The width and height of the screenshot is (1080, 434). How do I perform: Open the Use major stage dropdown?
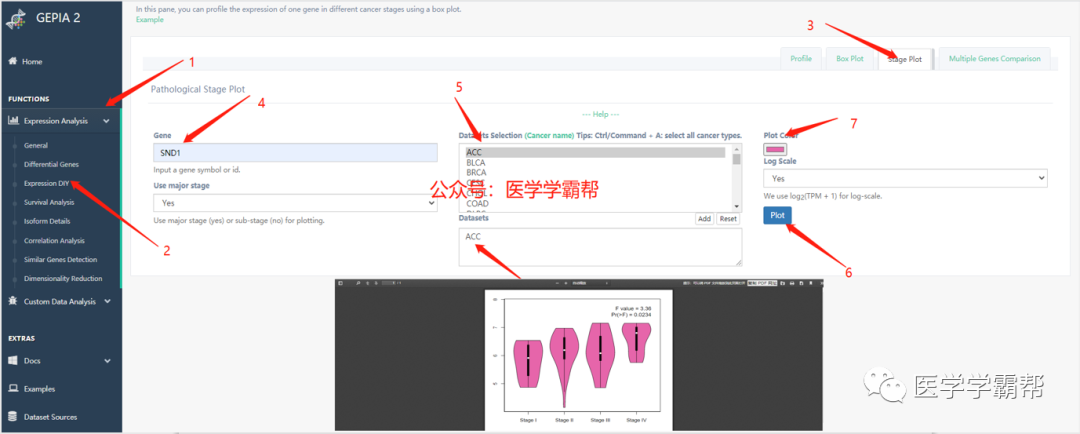[295, 203]
